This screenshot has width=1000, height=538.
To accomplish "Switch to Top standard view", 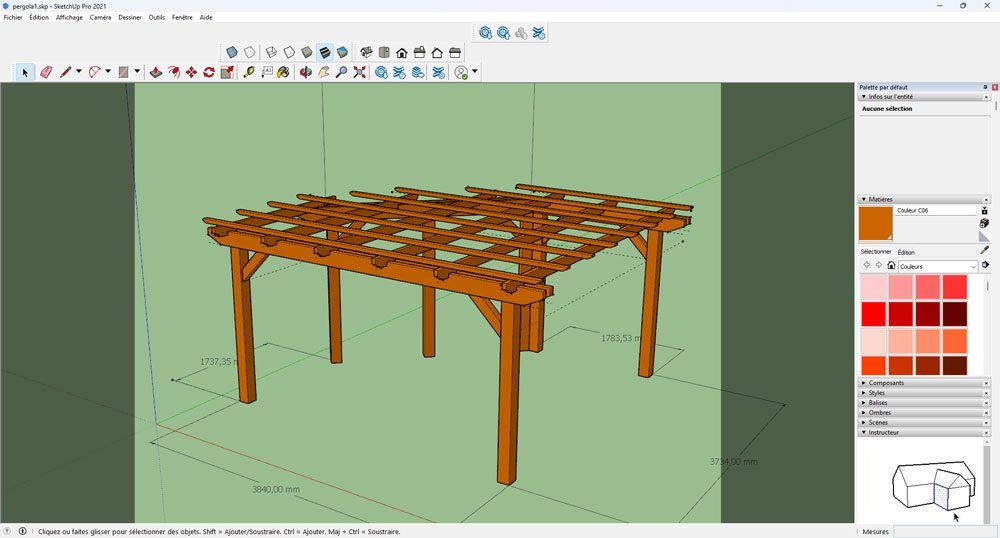I will tap(384, 52).
